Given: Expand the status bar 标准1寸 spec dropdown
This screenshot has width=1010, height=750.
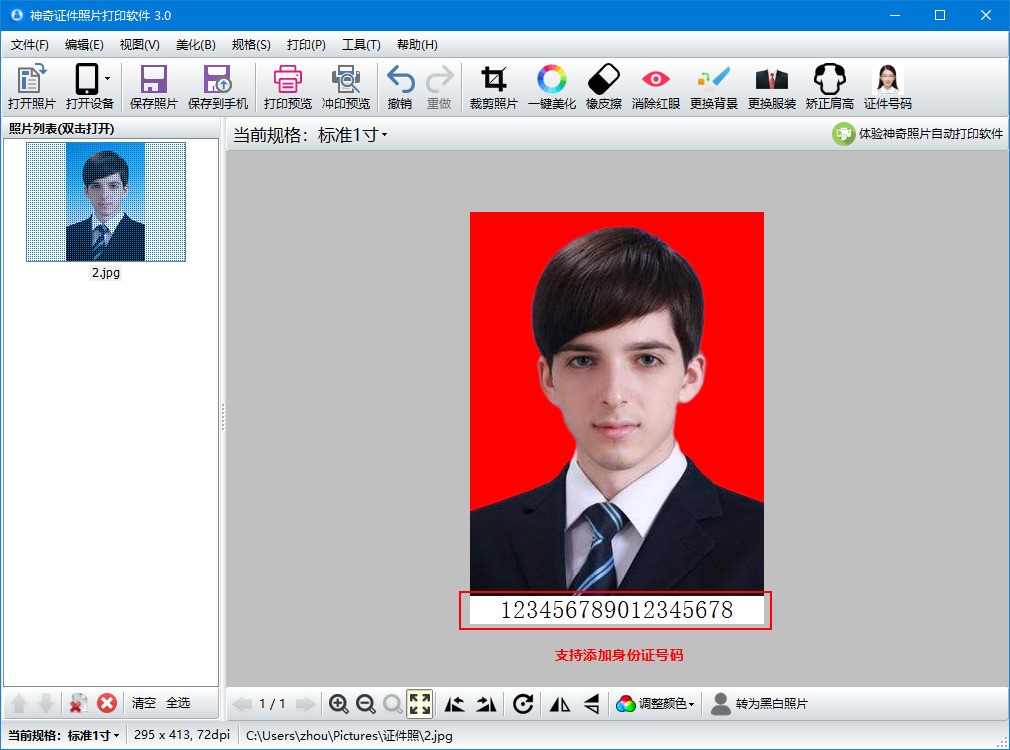Looking at the screenshot, I should tap(93, 736).
